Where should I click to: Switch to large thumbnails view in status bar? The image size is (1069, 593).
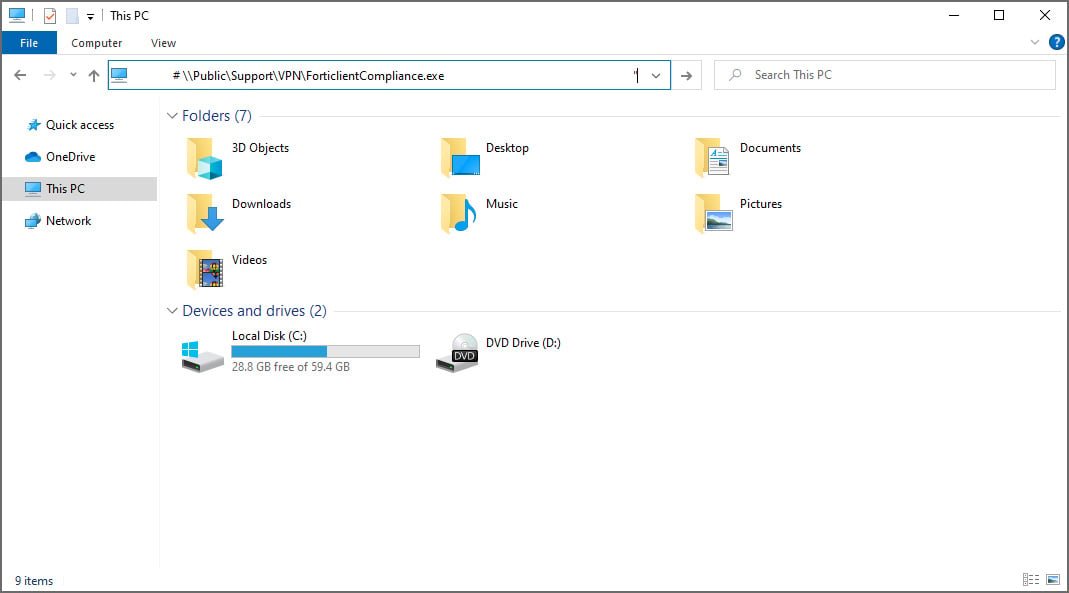1051,579
